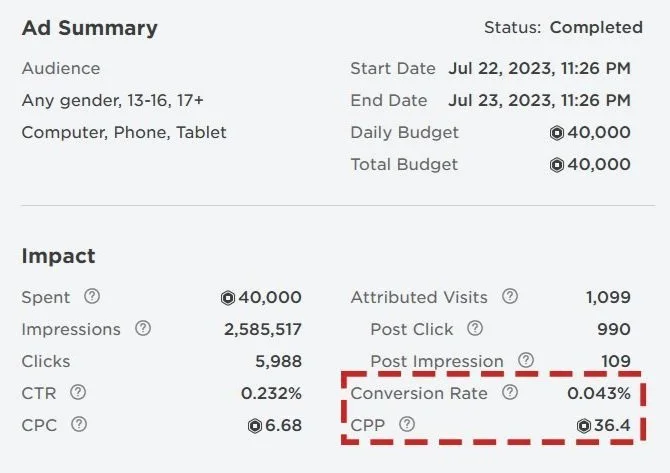This screenshot has width=670, height=473.
Task: Click the help icon next to Spent
Action: coord(92,296)
